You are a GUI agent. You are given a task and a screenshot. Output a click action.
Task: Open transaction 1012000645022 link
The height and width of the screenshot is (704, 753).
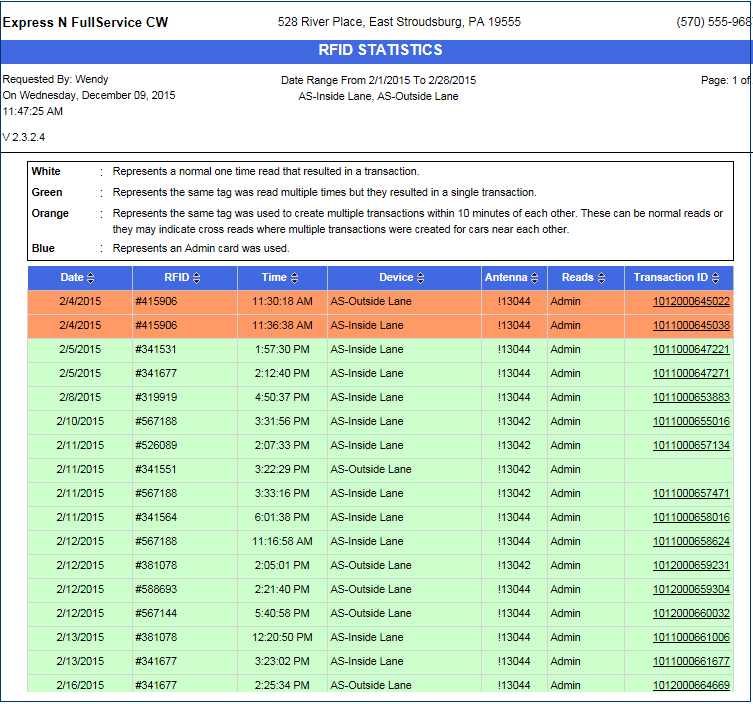click(691, 301)
